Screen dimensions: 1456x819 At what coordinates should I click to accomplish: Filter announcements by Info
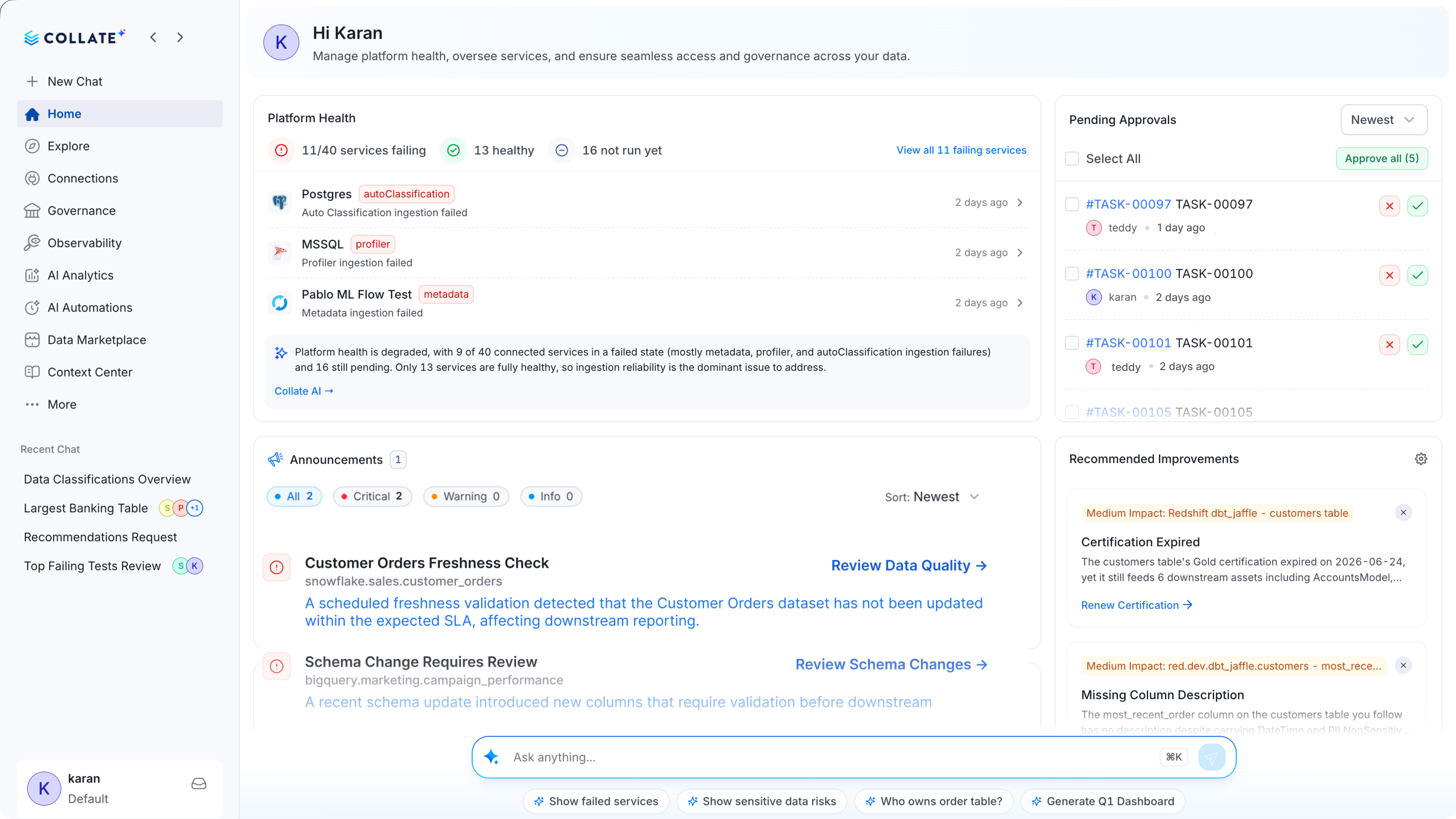(551, 496)
